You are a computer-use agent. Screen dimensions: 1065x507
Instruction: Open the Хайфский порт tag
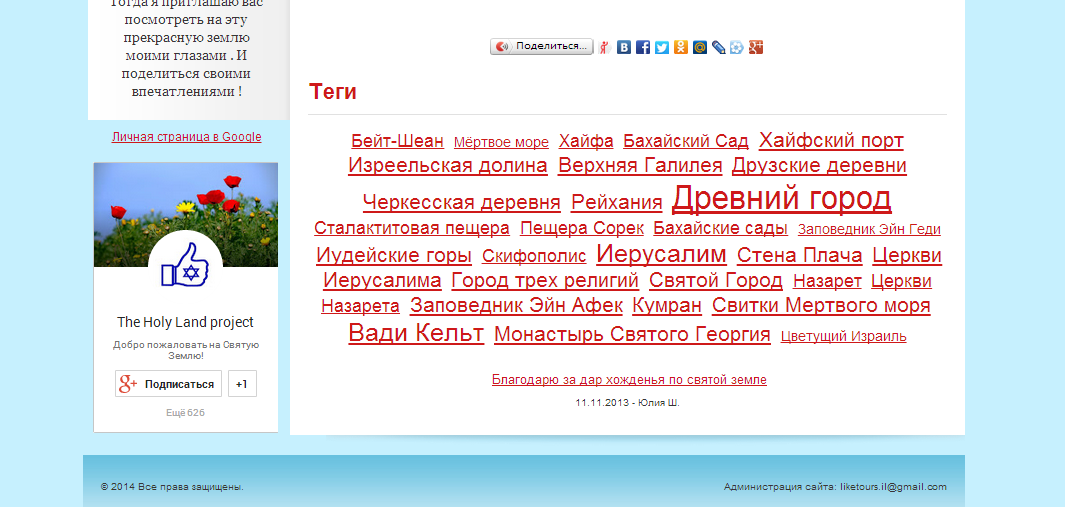(x=831, y=141)
